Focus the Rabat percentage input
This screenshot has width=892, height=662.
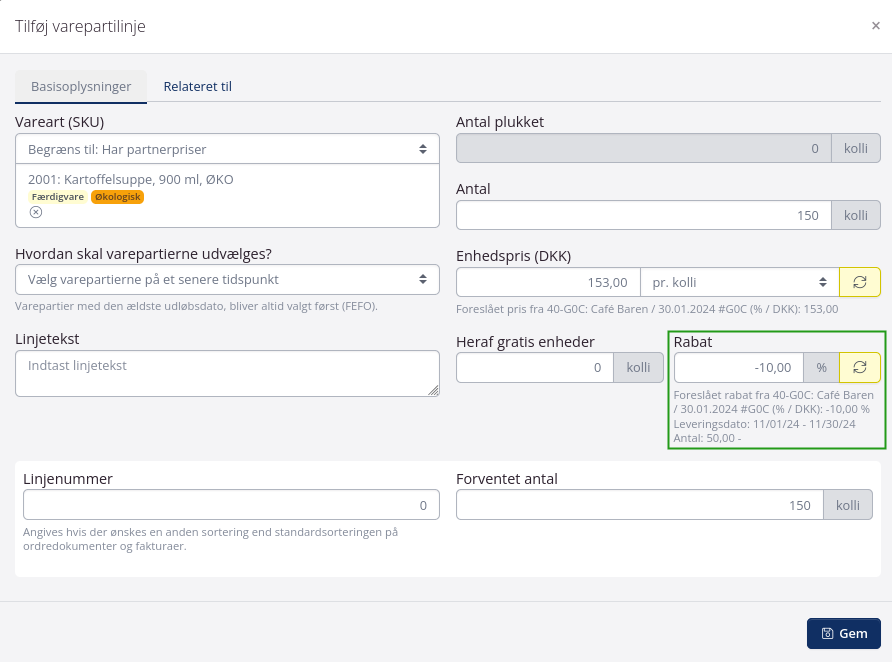click(x=738, y=368)
